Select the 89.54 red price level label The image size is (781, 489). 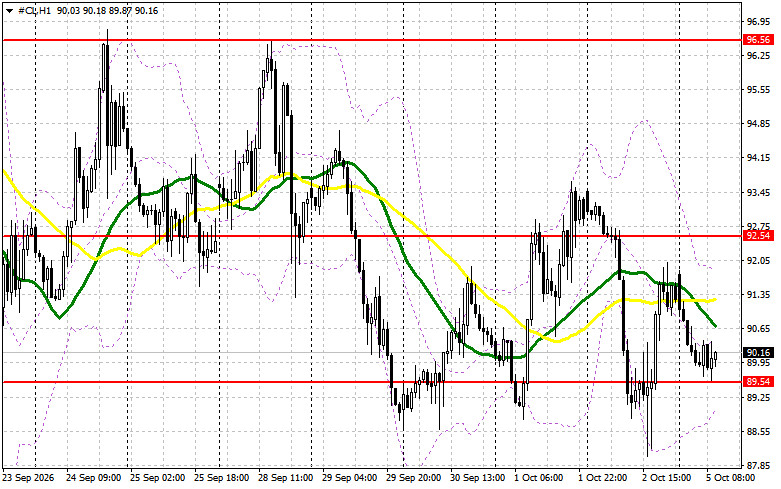click(758, 381)
